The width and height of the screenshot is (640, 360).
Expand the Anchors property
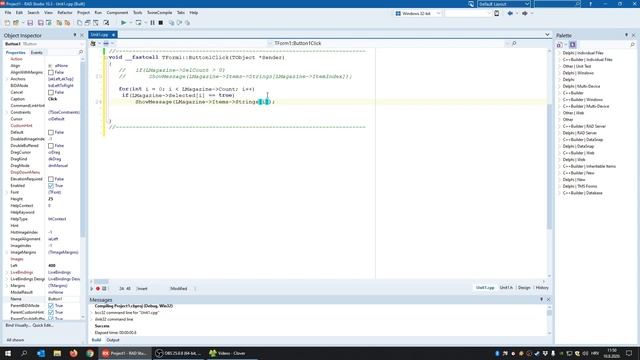(x=7, y=79)
